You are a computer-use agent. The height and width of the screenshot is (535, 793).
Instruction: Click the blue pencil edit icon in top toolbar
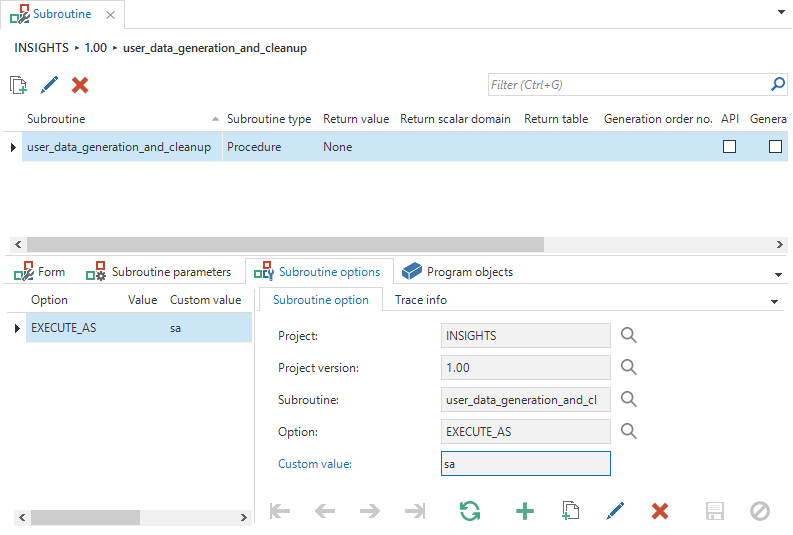click(x=49, y=86)
